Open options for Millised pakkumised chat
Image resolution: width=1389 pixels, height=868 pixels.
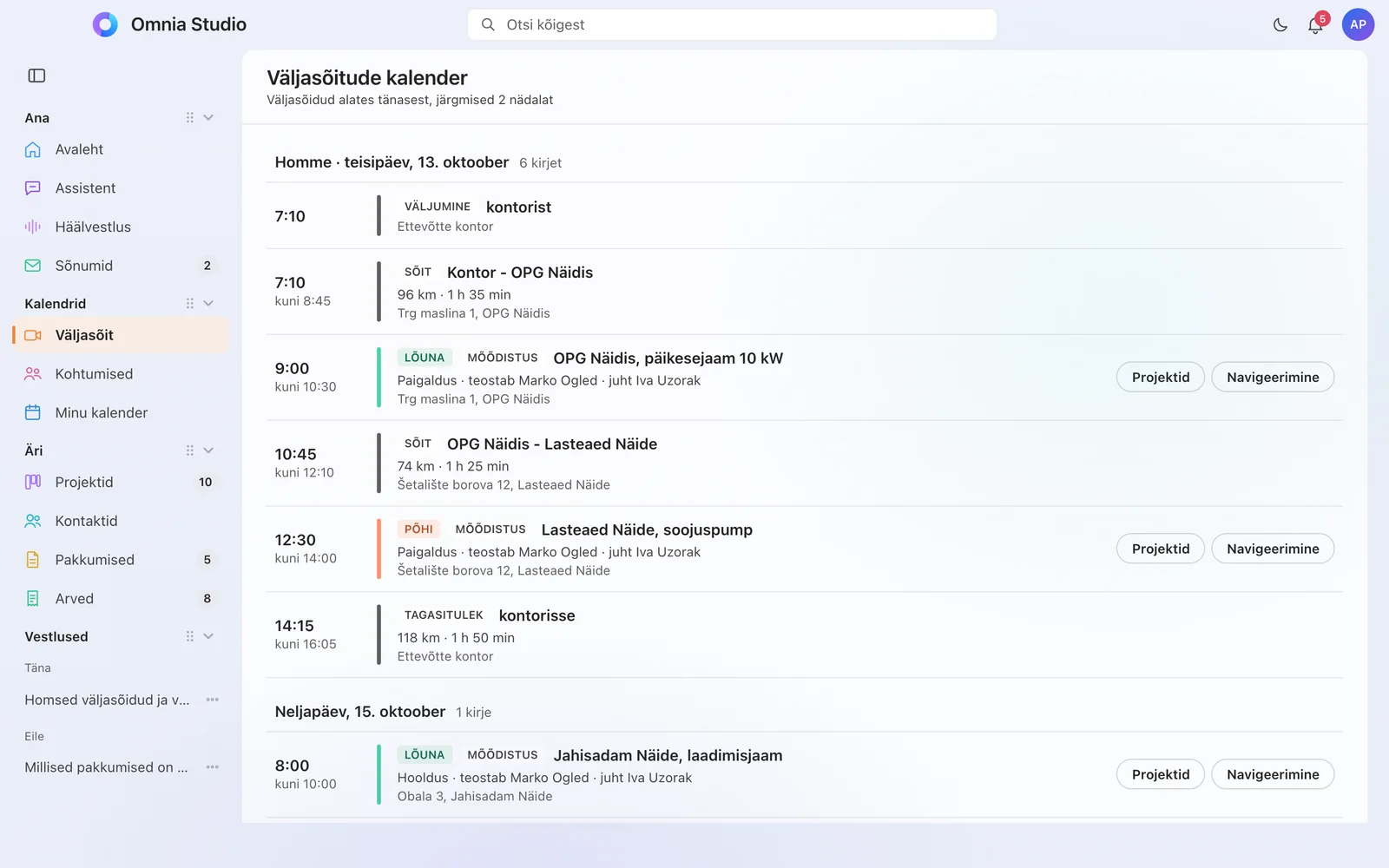click(213, 767)
